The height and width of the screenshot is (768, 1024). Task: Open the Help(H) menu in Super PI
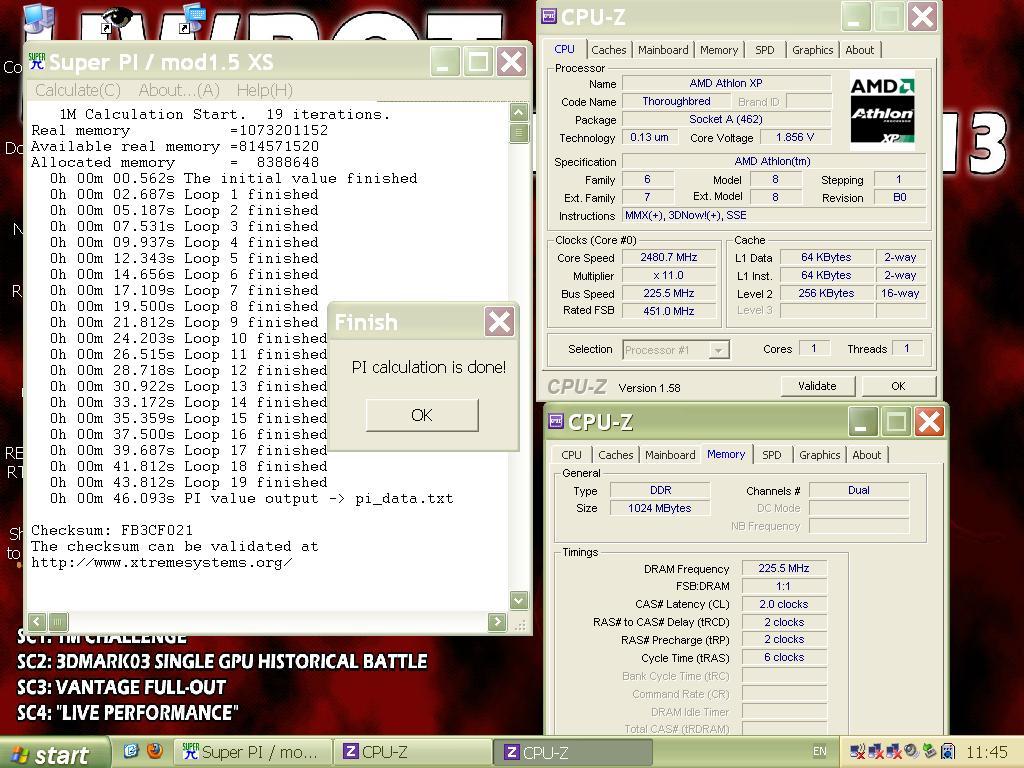click(264, 90)
